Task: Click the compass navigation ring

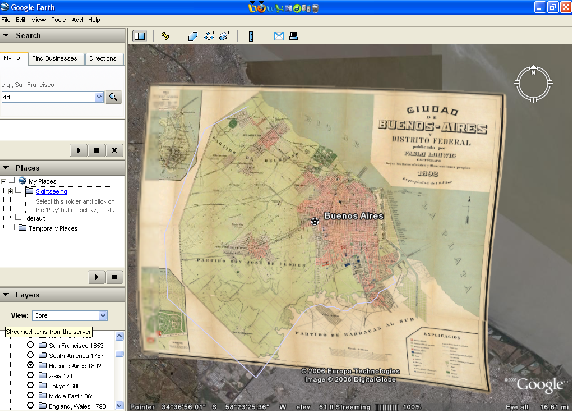Action: pos(533,84)
